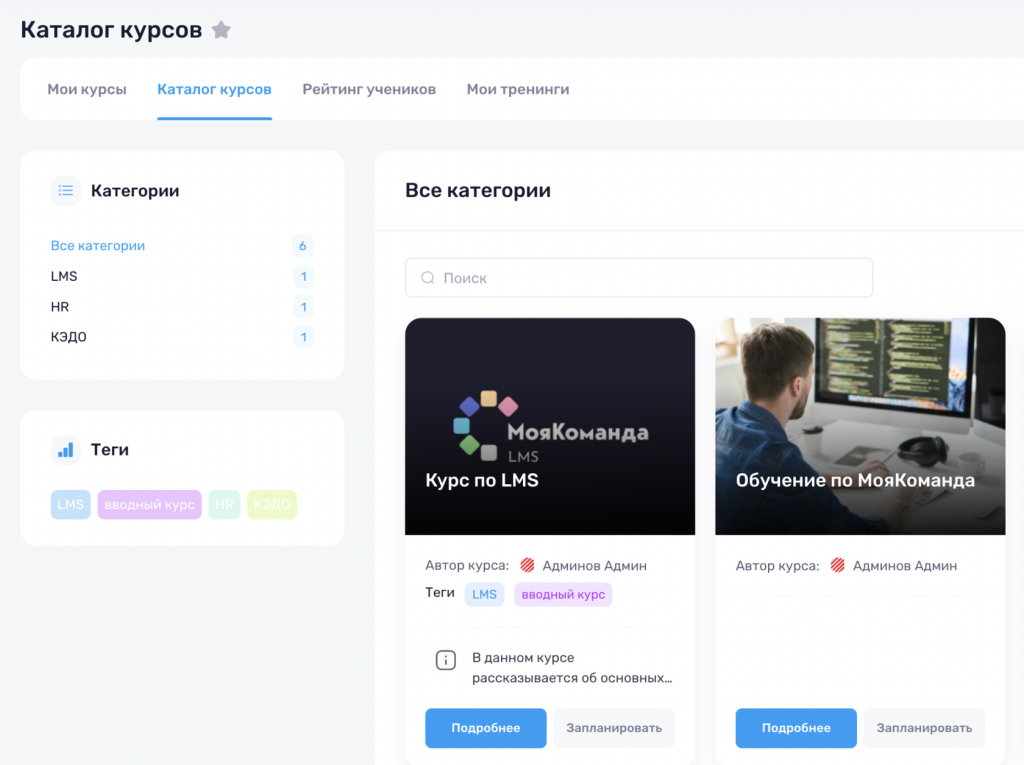Click author avatar in Обучение по МояКоманда card

coord(838,565)
